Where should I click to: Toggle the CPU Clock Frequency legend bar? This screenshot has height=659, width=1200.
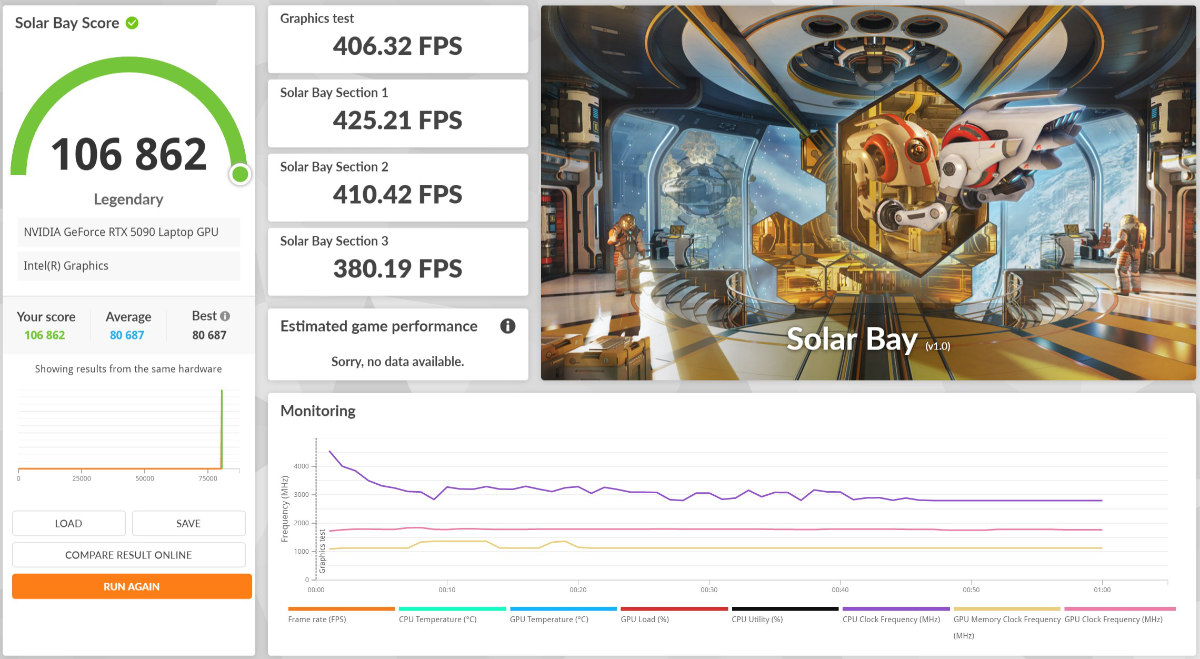(x=896, y=609)
